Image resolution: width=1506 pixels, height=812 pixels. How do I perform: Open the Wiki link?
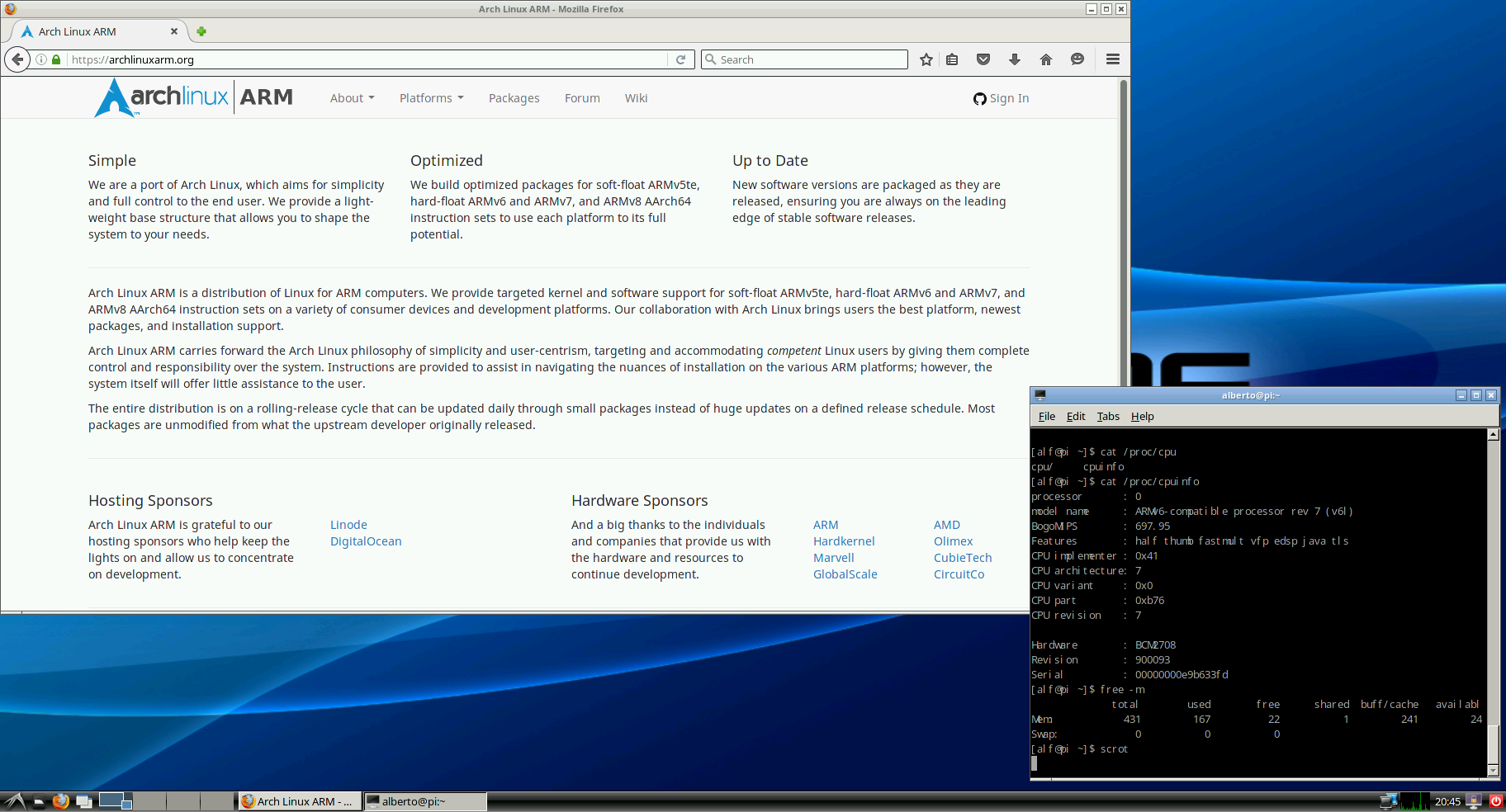[x=636, y=98]
